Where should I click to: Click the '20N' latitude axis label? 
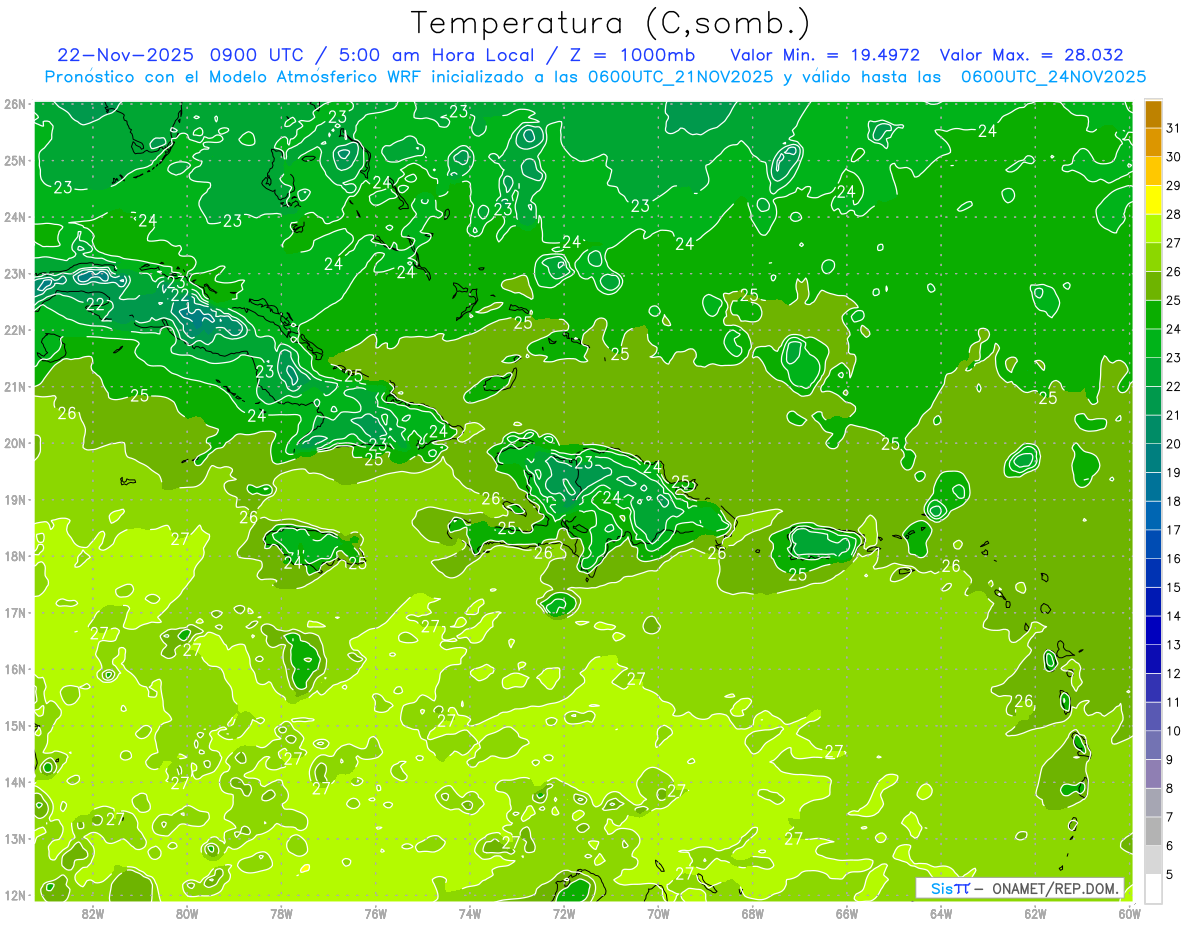[15, 443]
